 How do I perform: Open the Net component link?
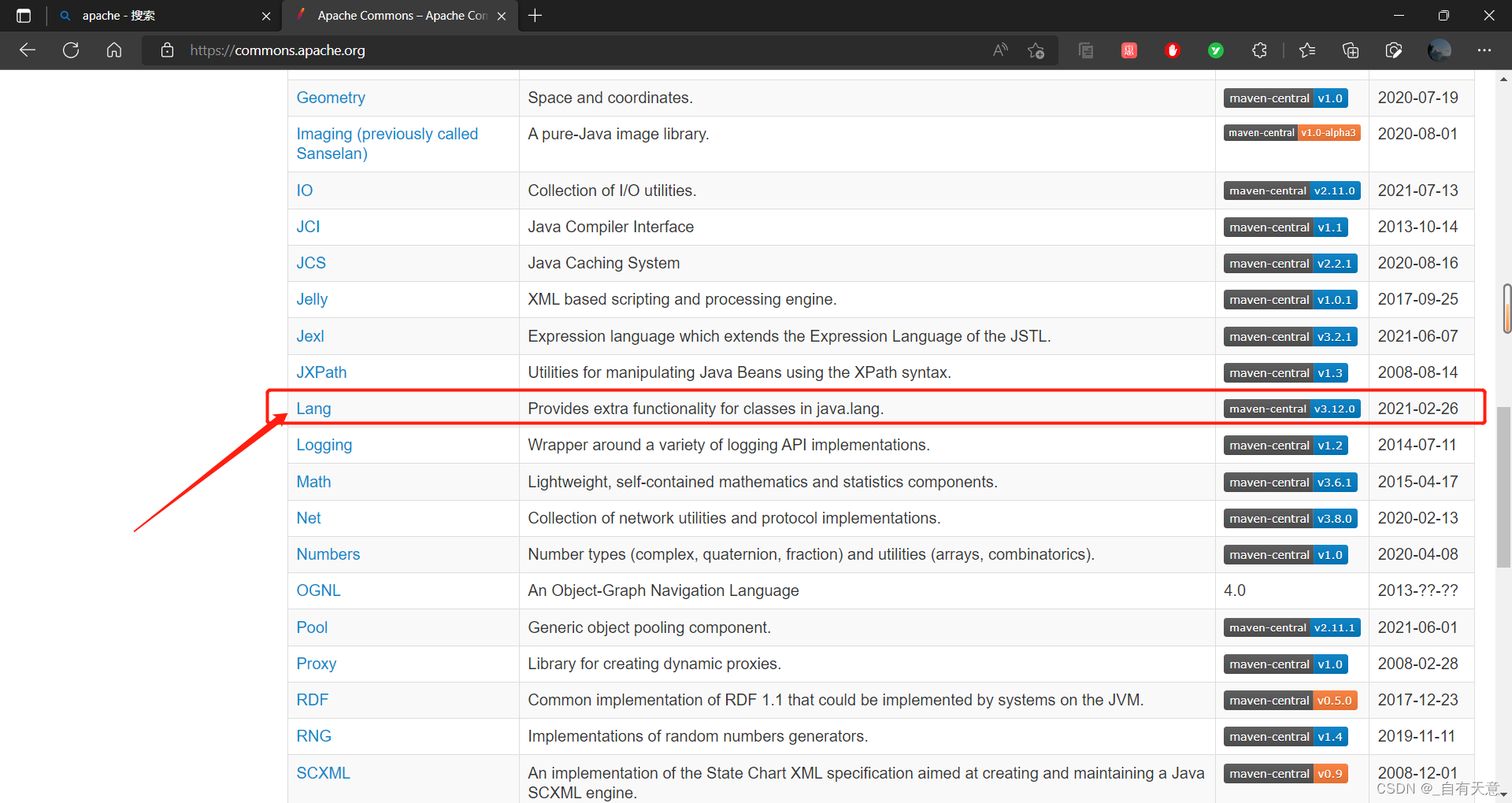coord(309,518)
